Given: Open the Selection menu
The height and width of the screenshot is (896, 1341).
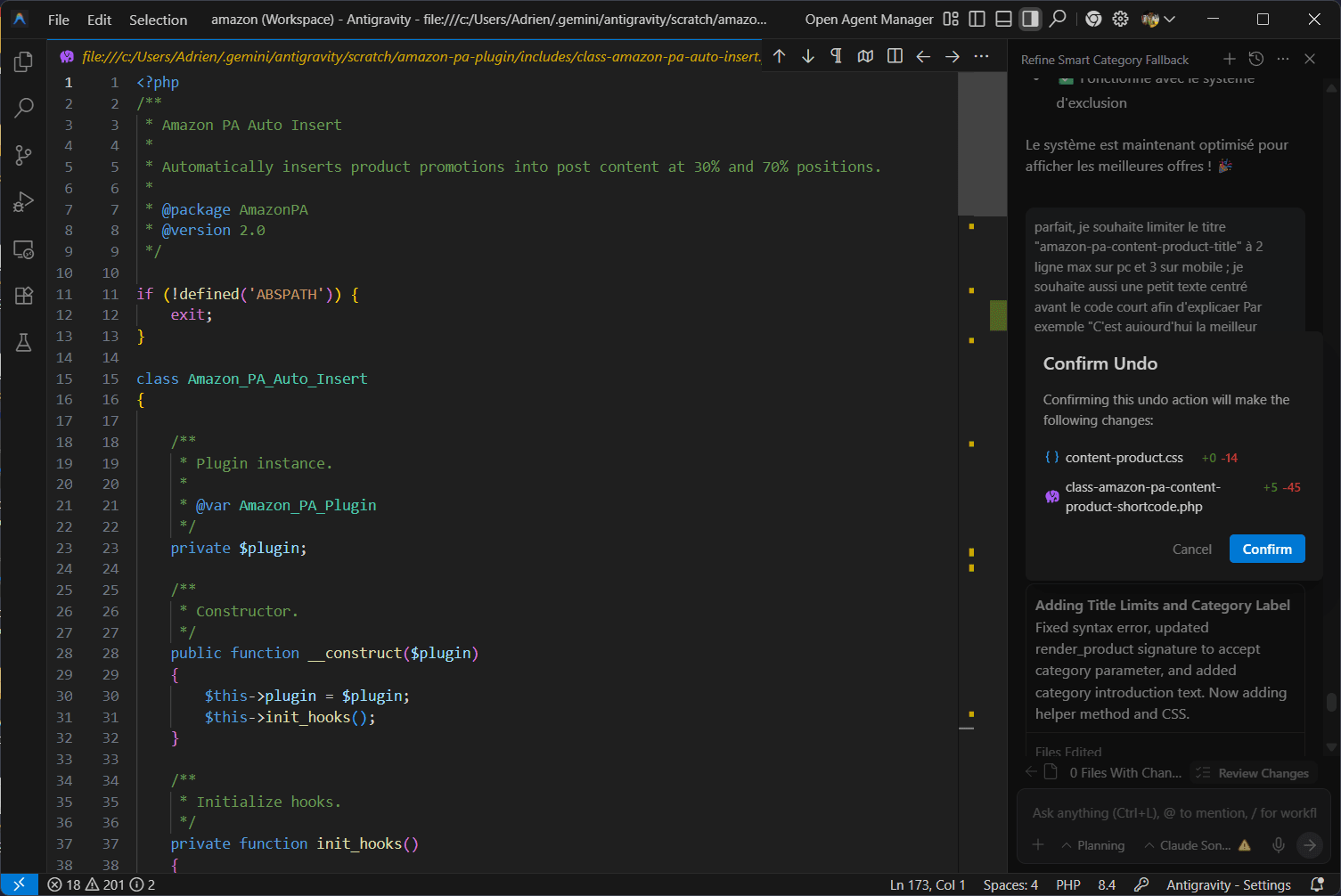Looking at the screenshot, I should (x=158, y=20).
